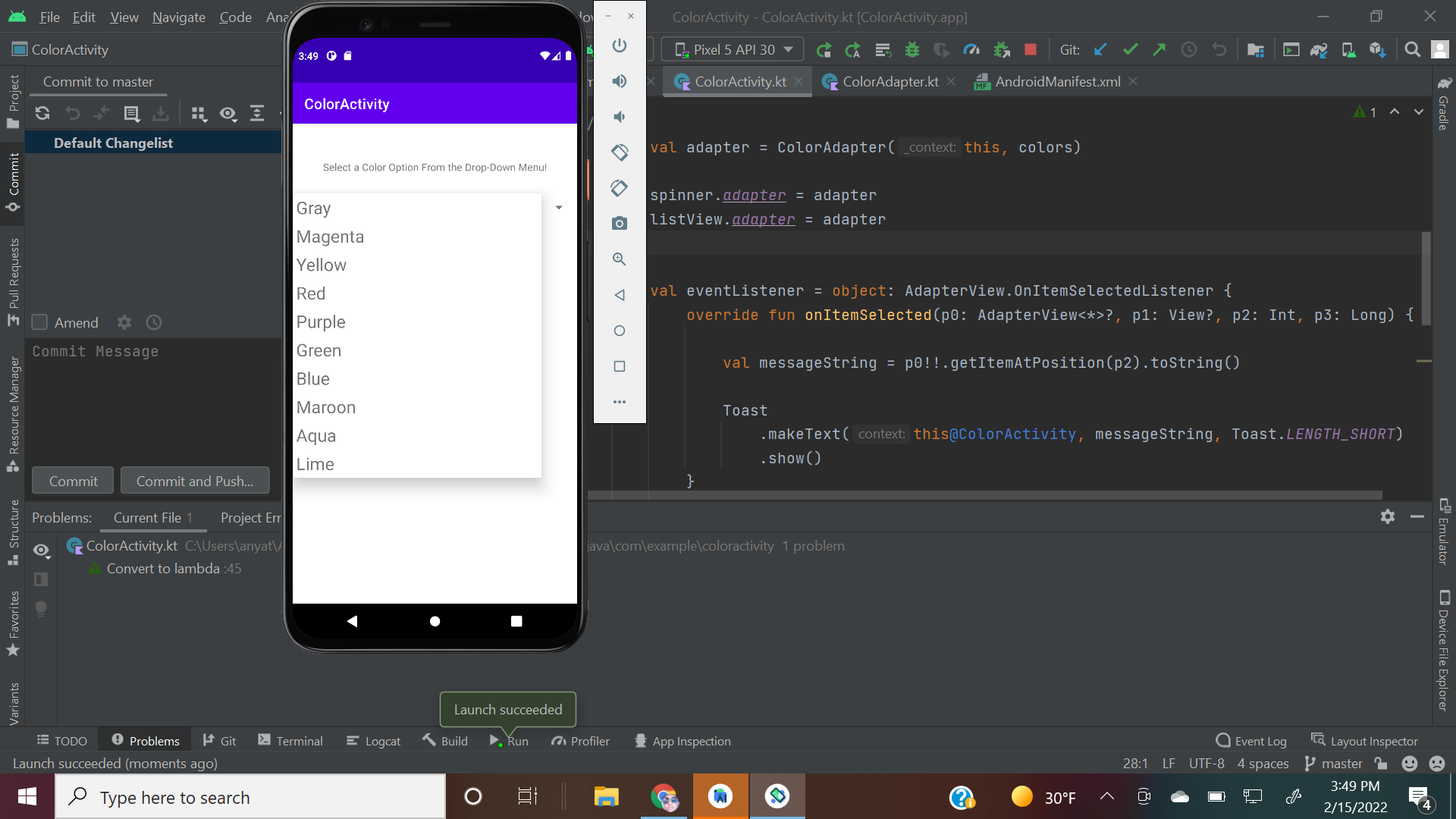The height and width of the screenshot is (819, 1456).
Task: Click the red Stop app button in the toolbar
Action: pyautogui.click(x=1030, y=50)
